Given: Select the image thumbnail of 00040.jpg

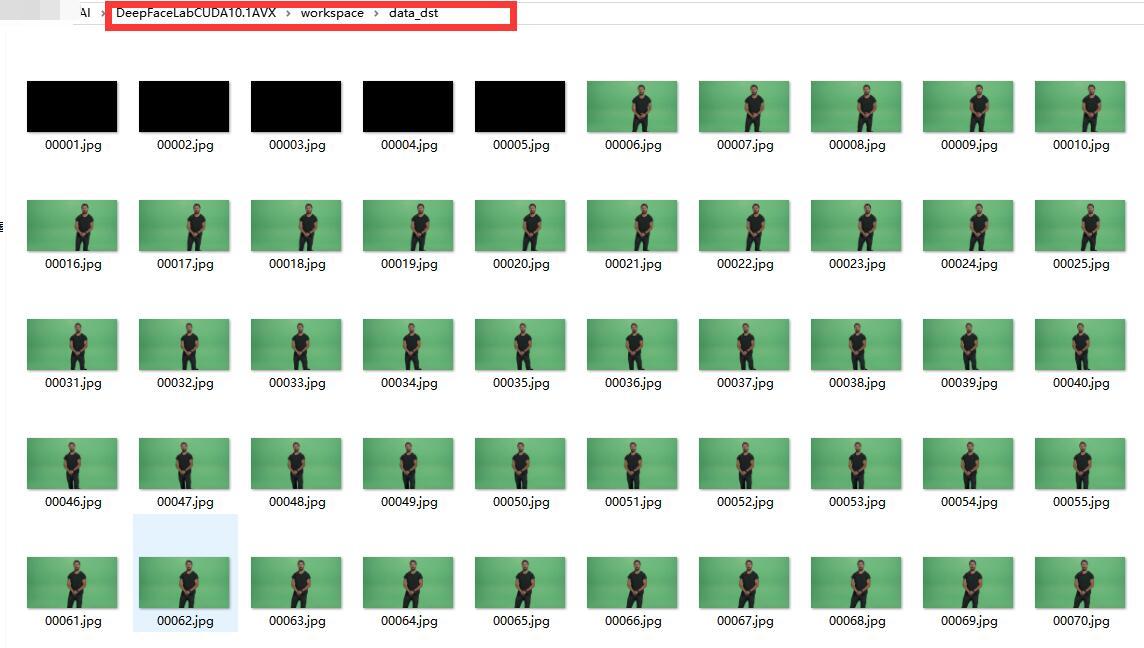Looking at the screenshot, I should point(1080,344).
